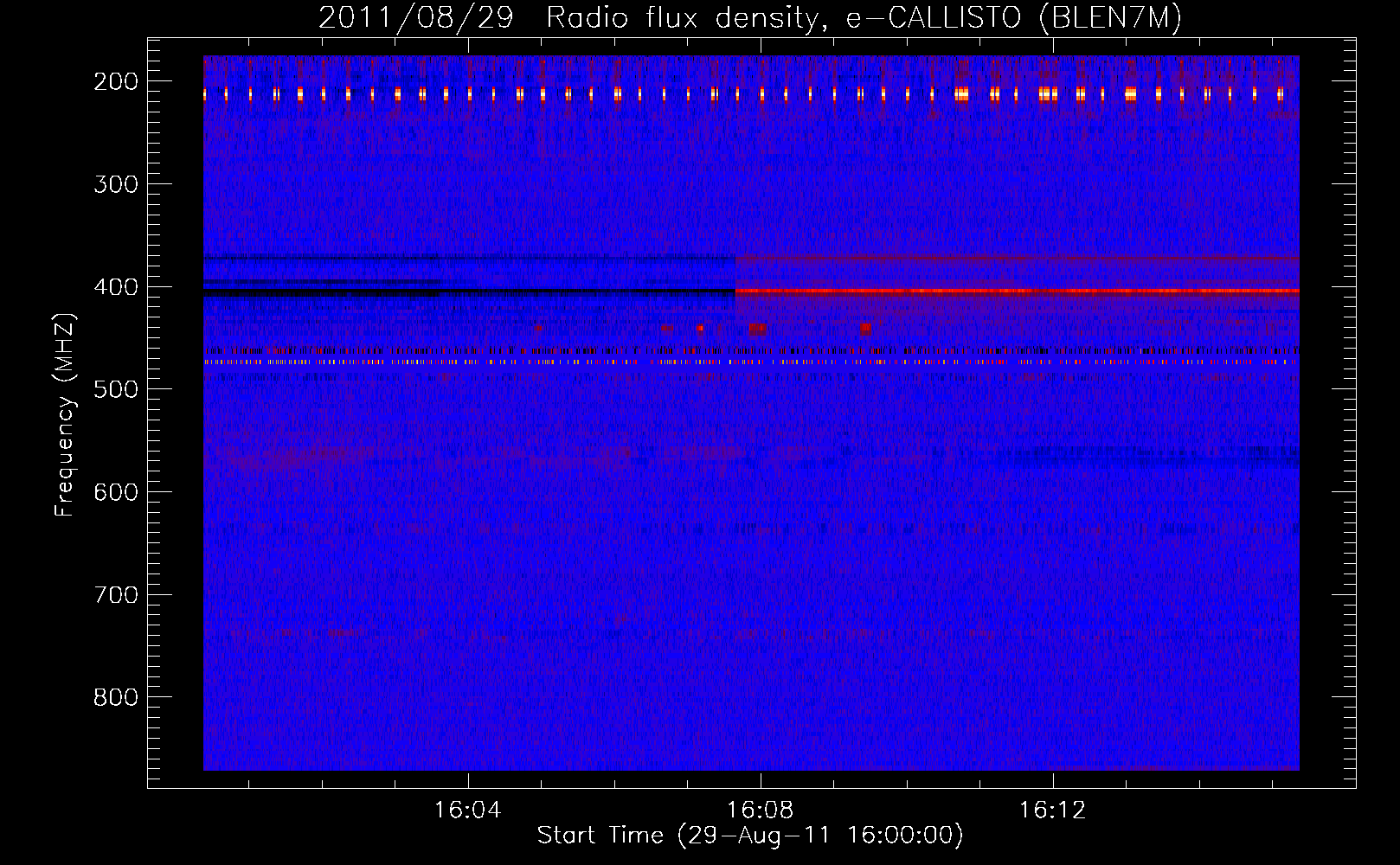Click the 300 frequency tick label

pos(116,184)
